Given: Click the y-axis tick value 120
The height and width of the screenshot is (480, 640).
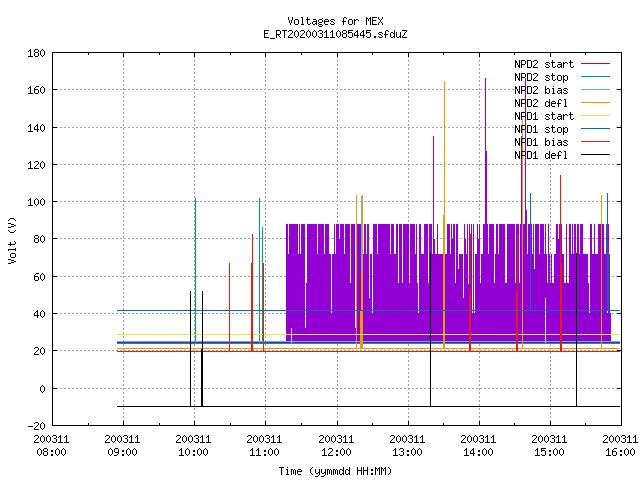Looking at the screenshot, I should (x=36, y=165).
